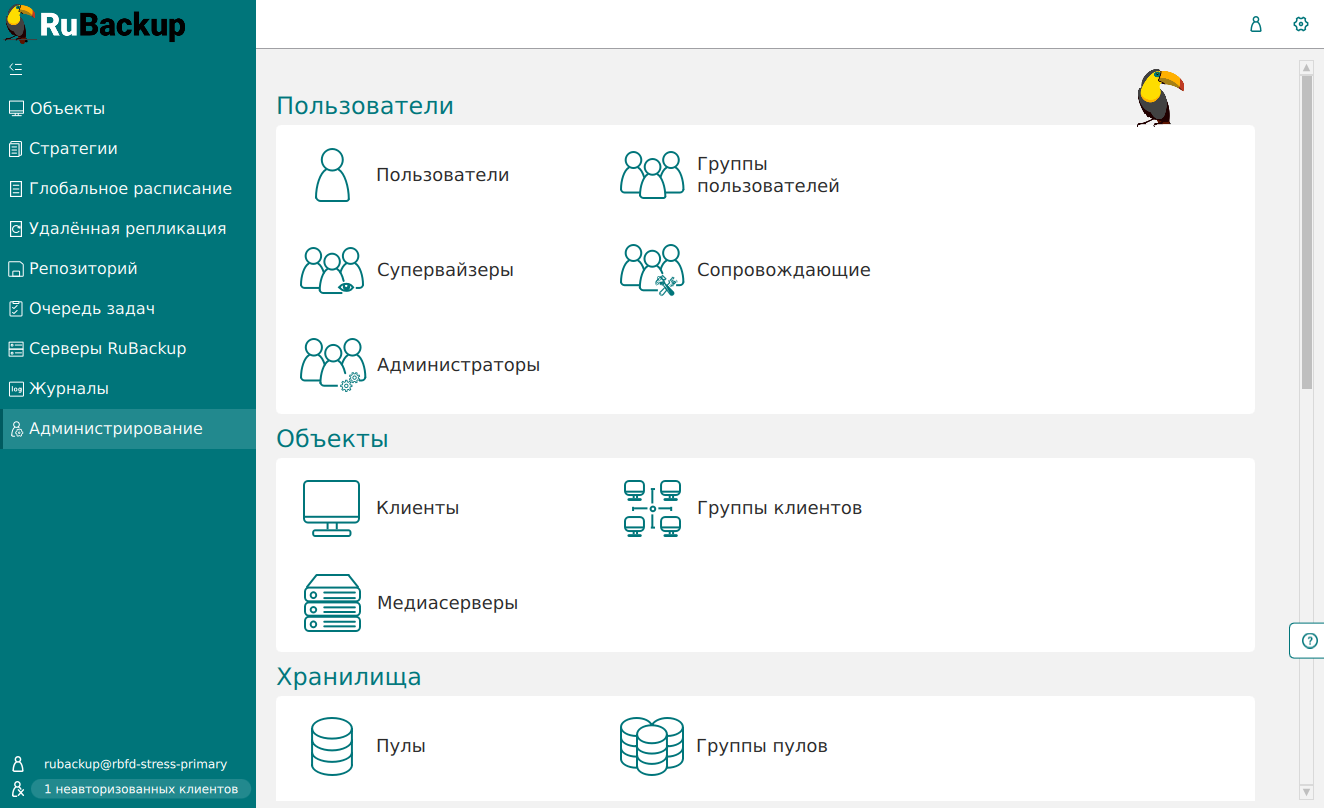Screen dimensions: 1324x808
Task: Click the Pool groups stacked databases icon
Action: (x=652, y=746)
